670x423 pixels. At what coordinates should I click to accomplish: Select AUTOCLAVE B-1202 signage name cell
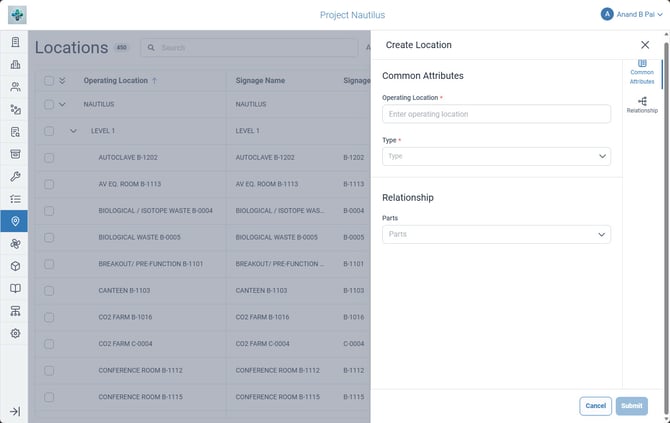point(265,157)
